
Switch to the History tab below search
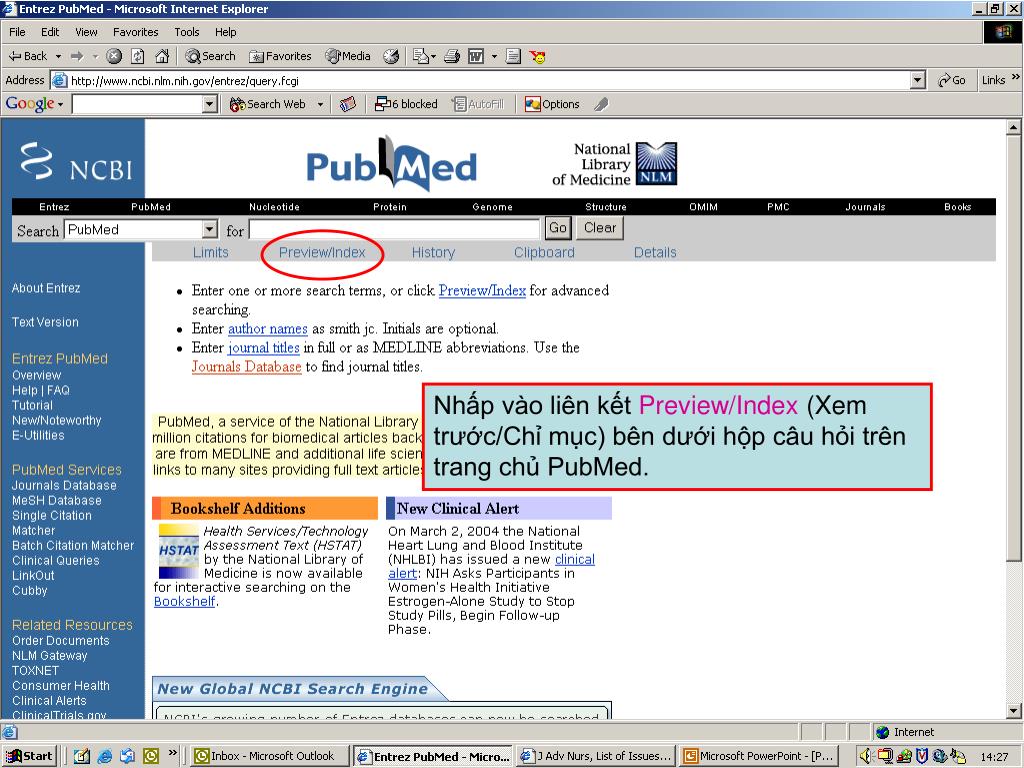pos(433,253)
